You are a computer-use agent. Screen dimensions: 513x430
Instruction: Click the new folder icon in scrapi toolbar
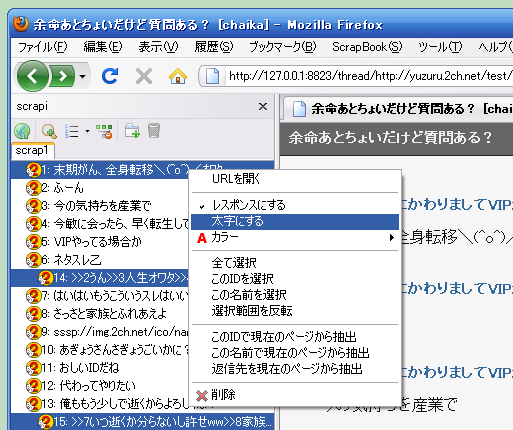(132, 131)
